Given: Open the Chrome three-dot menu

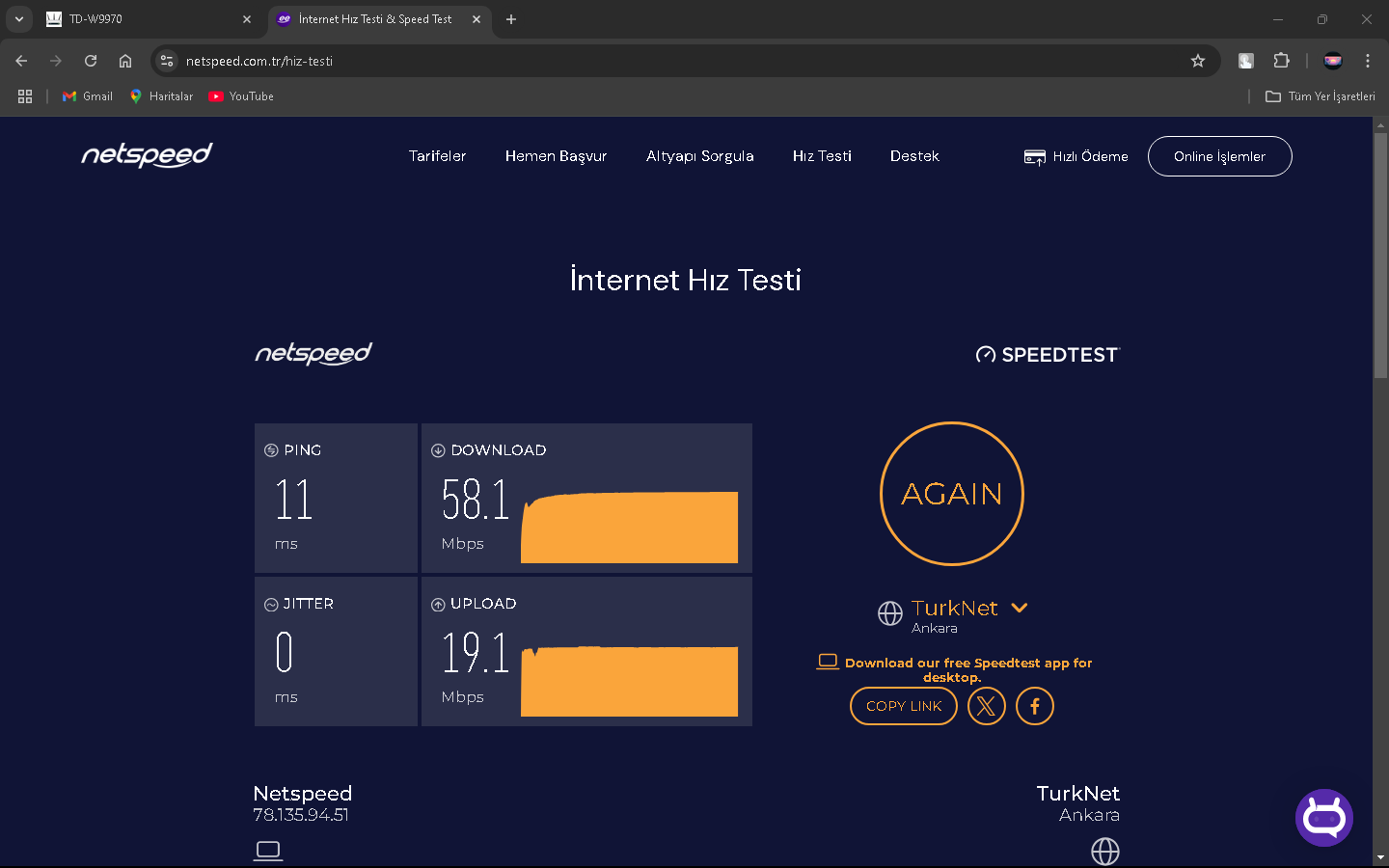Looking at the screenshot, I should tap(1368, 61).
